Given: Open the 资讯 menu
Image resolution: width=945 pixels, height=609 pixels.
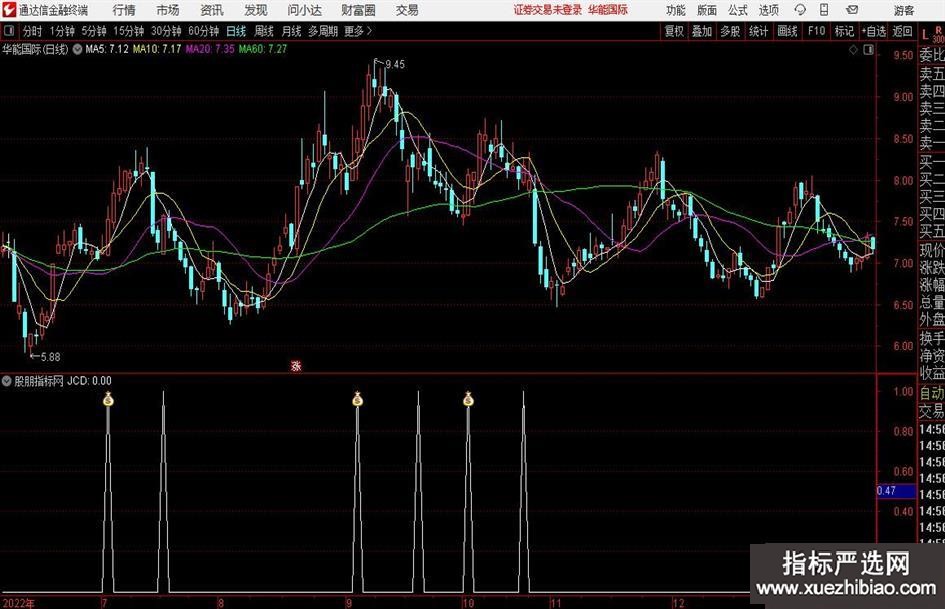Looking at the screenshot, I should pos(212,10).
